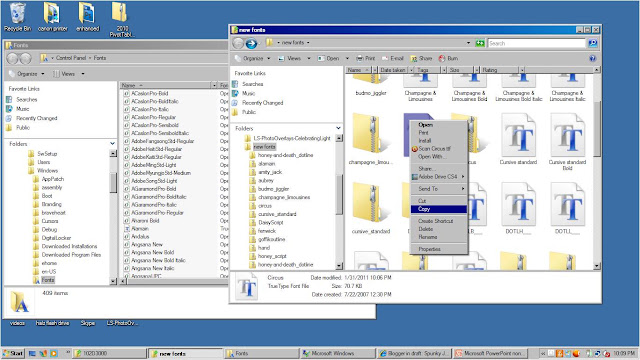Select the circus folder in the tree
The width and height of the screenshot is (640, 360).
(264, 206)
